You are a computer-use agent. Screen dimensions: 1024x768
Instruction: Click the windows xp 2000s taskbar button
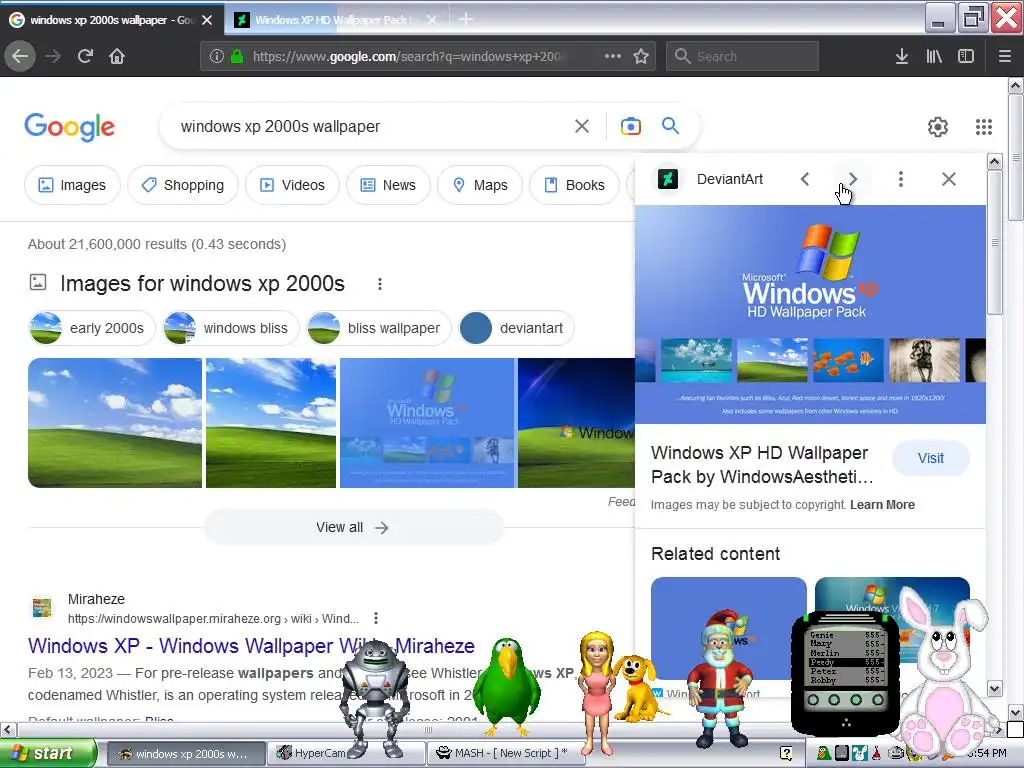[185, 753]
